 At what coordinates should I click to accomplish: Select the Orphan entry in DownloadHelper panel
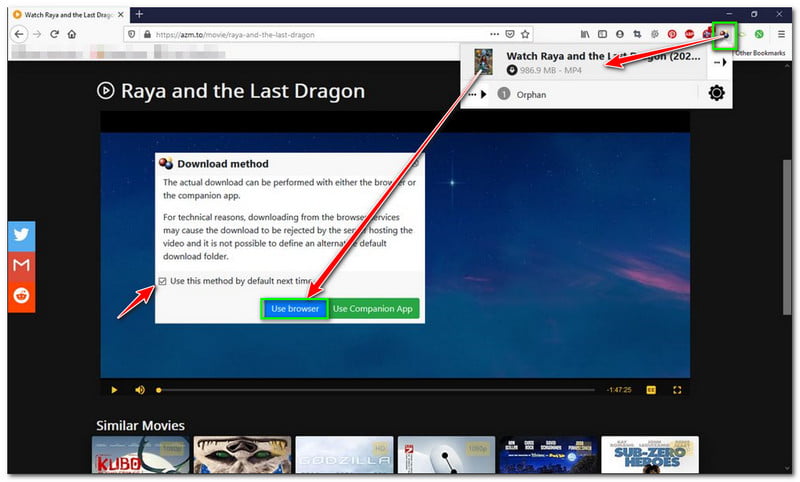click(x=531, y=94)
